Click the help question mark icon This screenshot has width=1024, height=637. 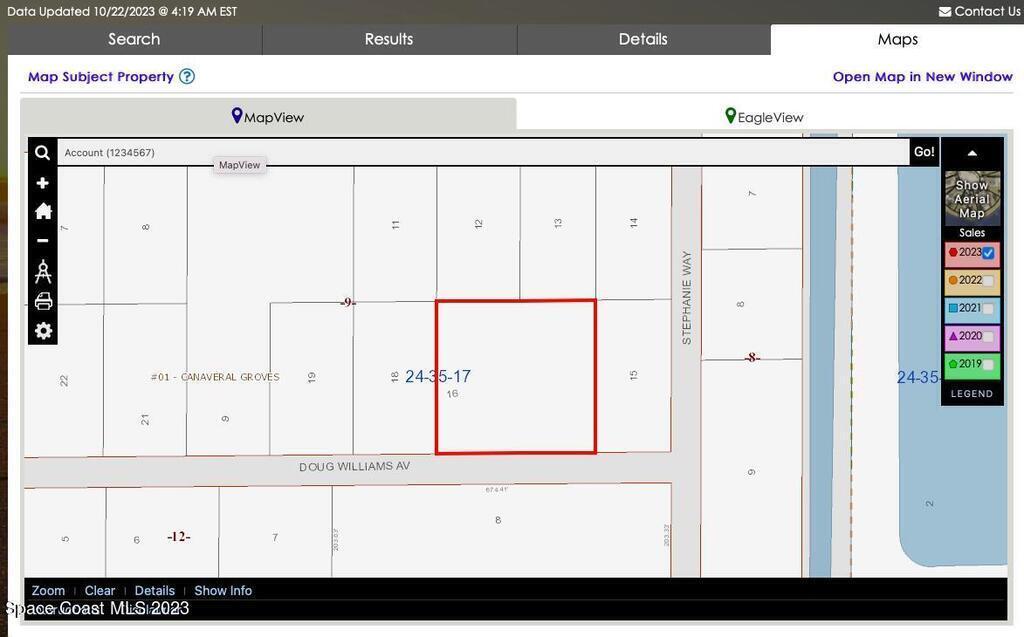tap(187, 77)
